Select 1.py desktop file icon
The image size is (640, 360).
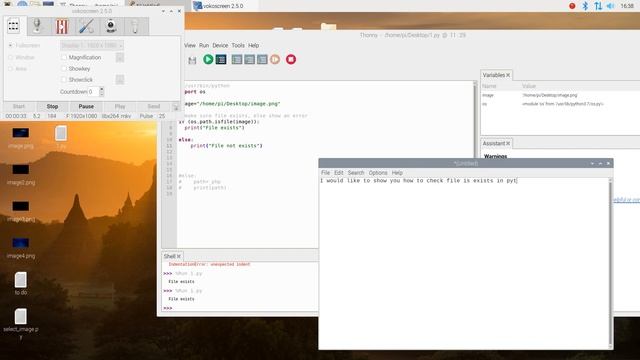61,138
